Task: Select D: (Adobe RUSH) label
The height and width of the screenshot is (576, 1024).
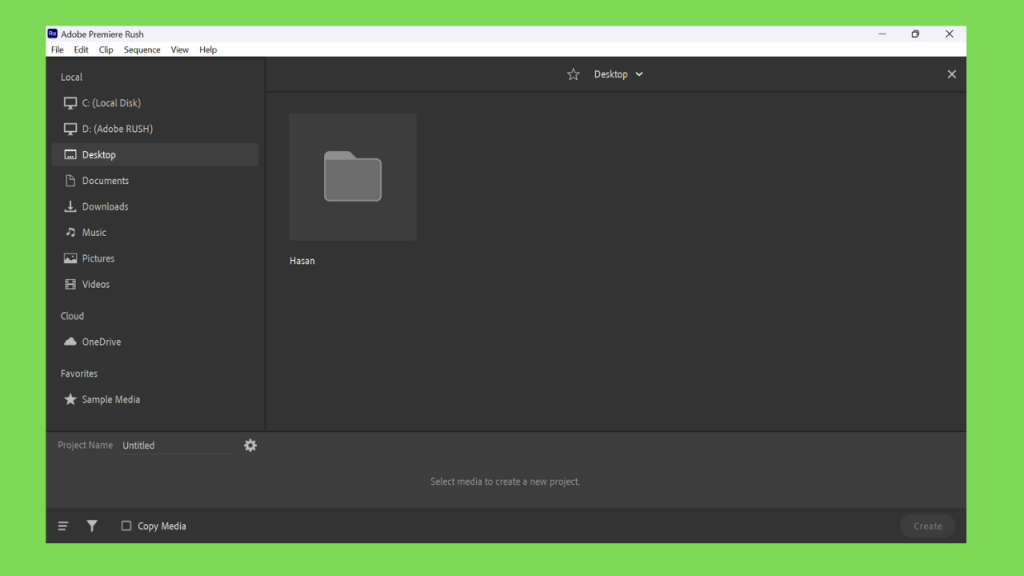Action: coord(118,129)
